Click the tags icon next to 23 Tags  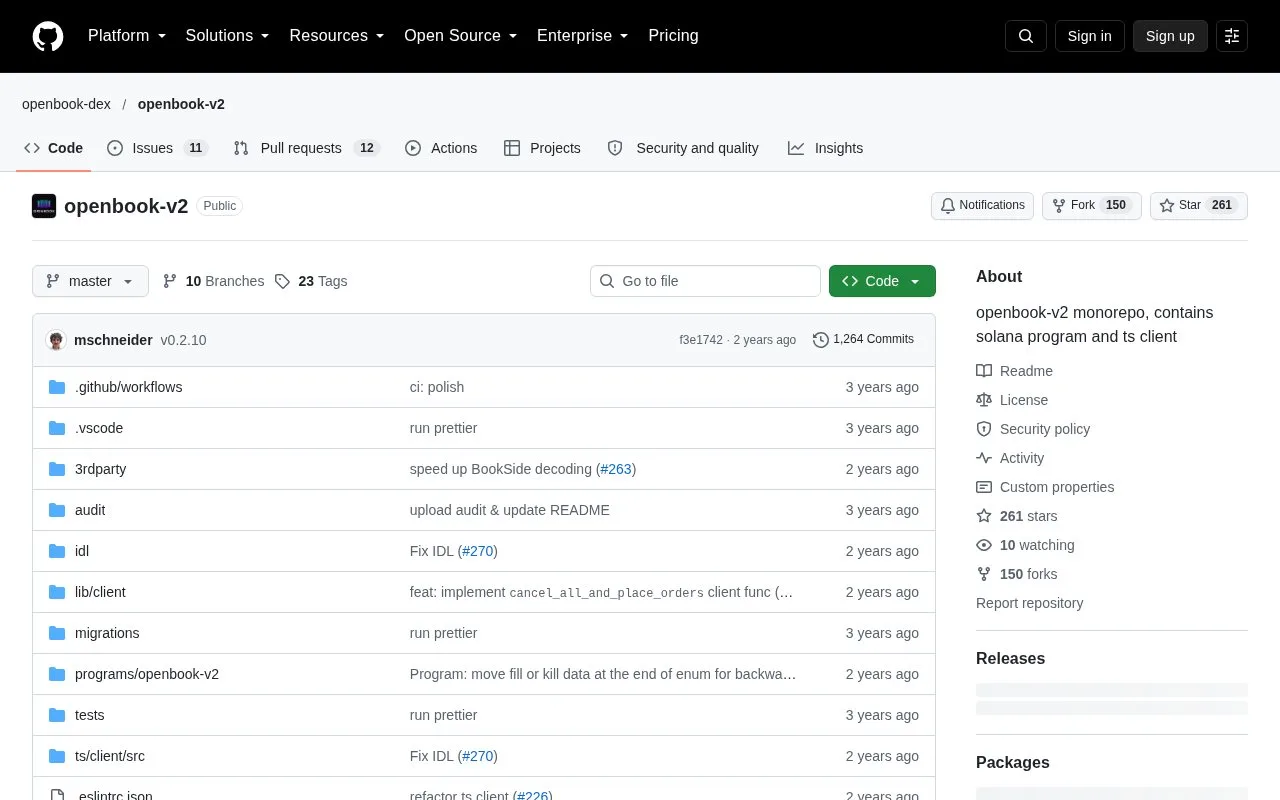click(282, 281)
